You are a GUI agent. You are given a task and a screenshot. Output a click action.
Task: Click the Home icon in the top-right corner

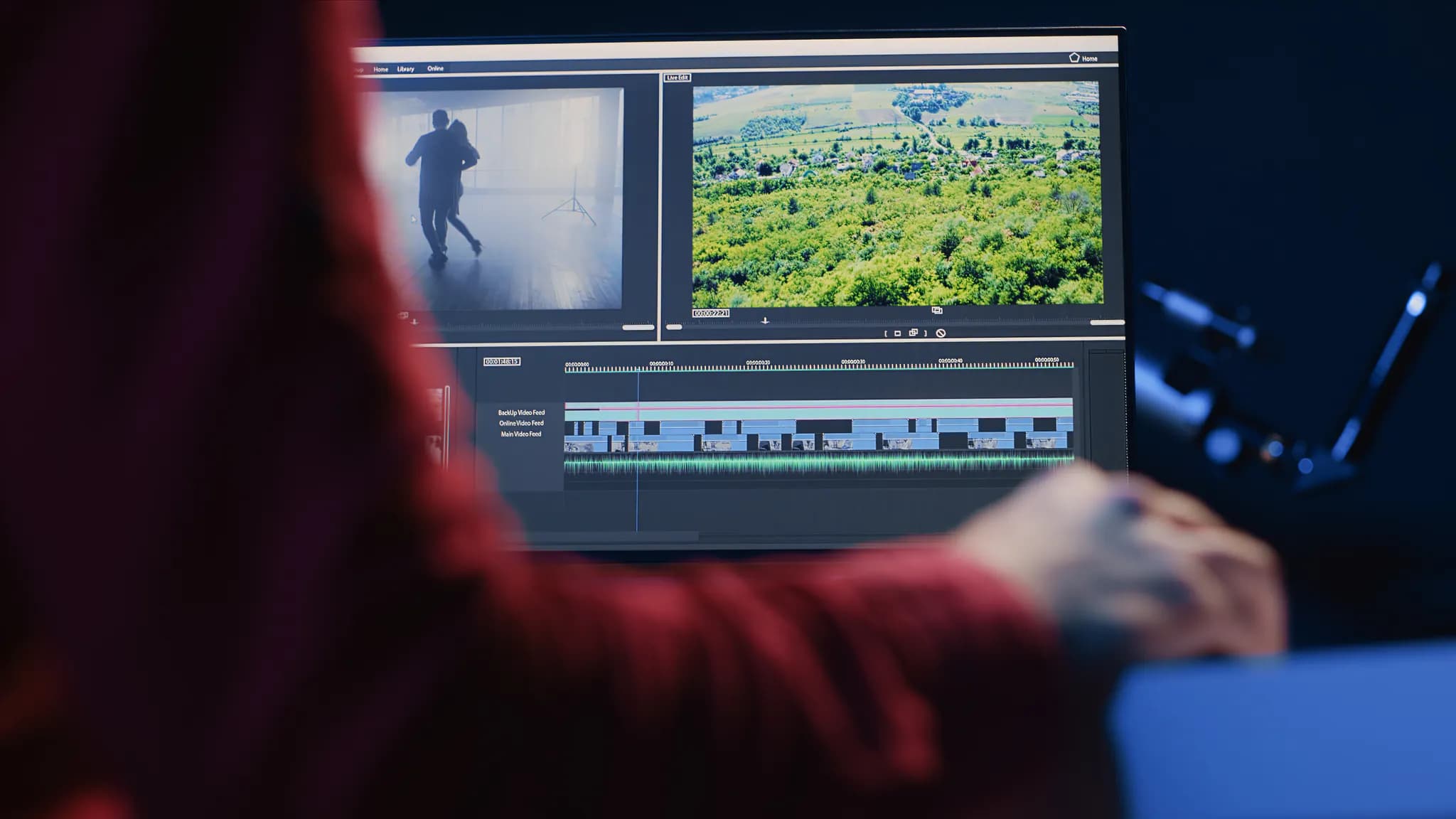tap(1074, 58)
